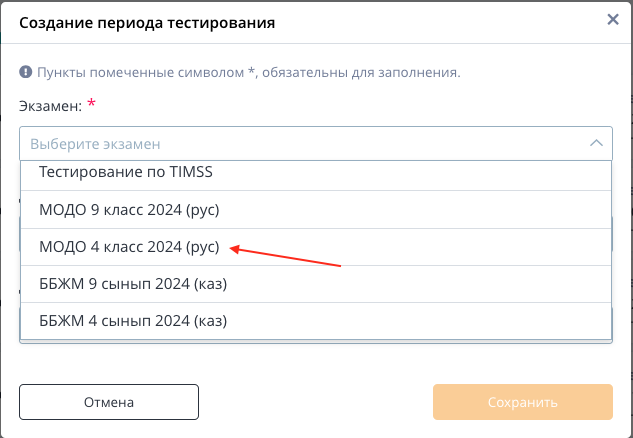Click the exclamation info icon
This screenshot has height=438, width=633.
[x=25, y=72]
